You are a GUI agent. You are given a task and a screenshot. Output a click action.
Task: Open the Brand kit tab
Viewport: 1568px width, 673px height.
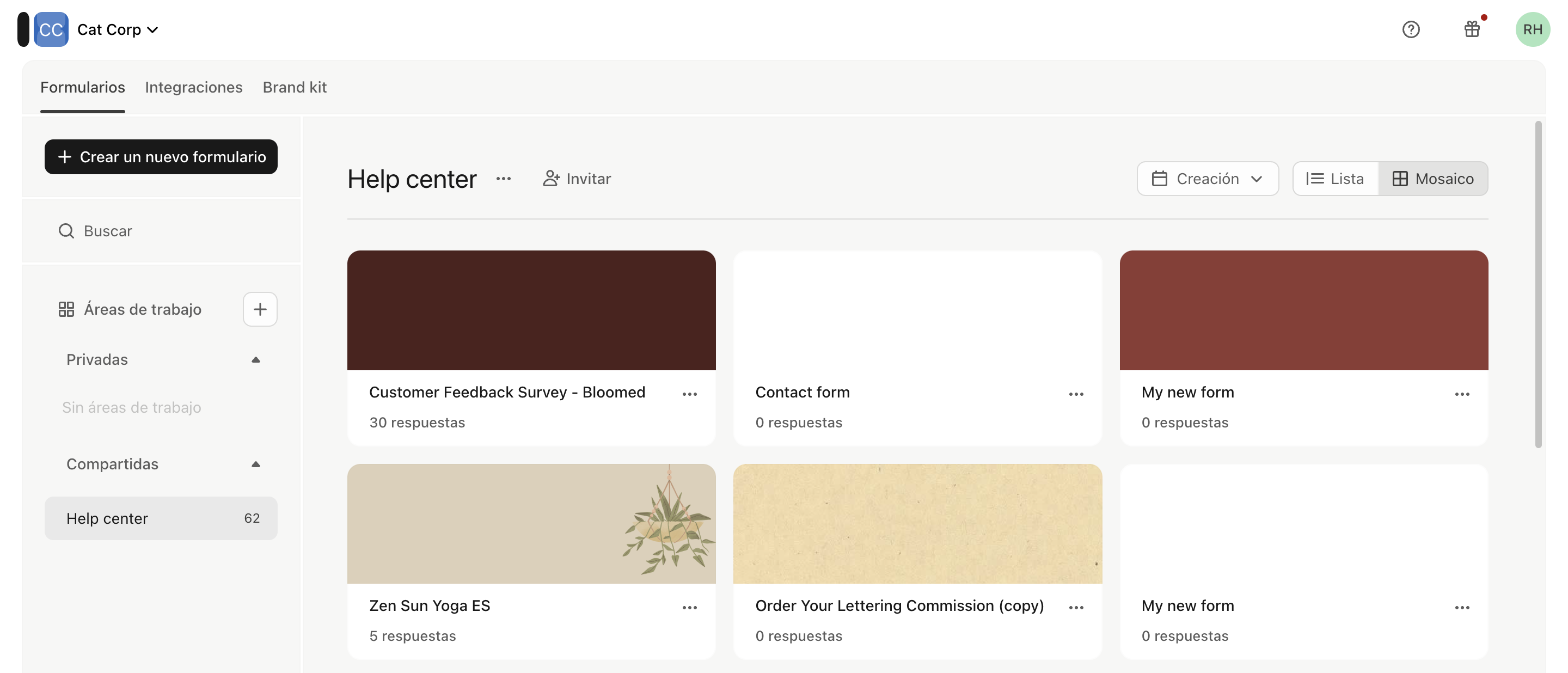(x=295, y=87)
